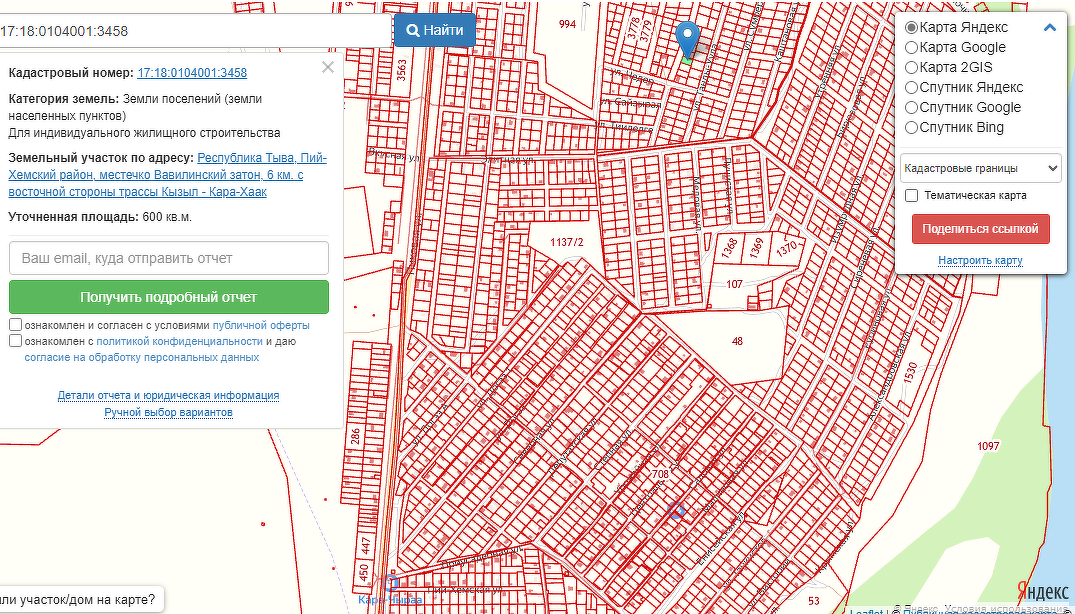1075x614 pixels.
Task: Click cadastral number link 17:18:0104001:3458
Action: (x=192, y=73)
